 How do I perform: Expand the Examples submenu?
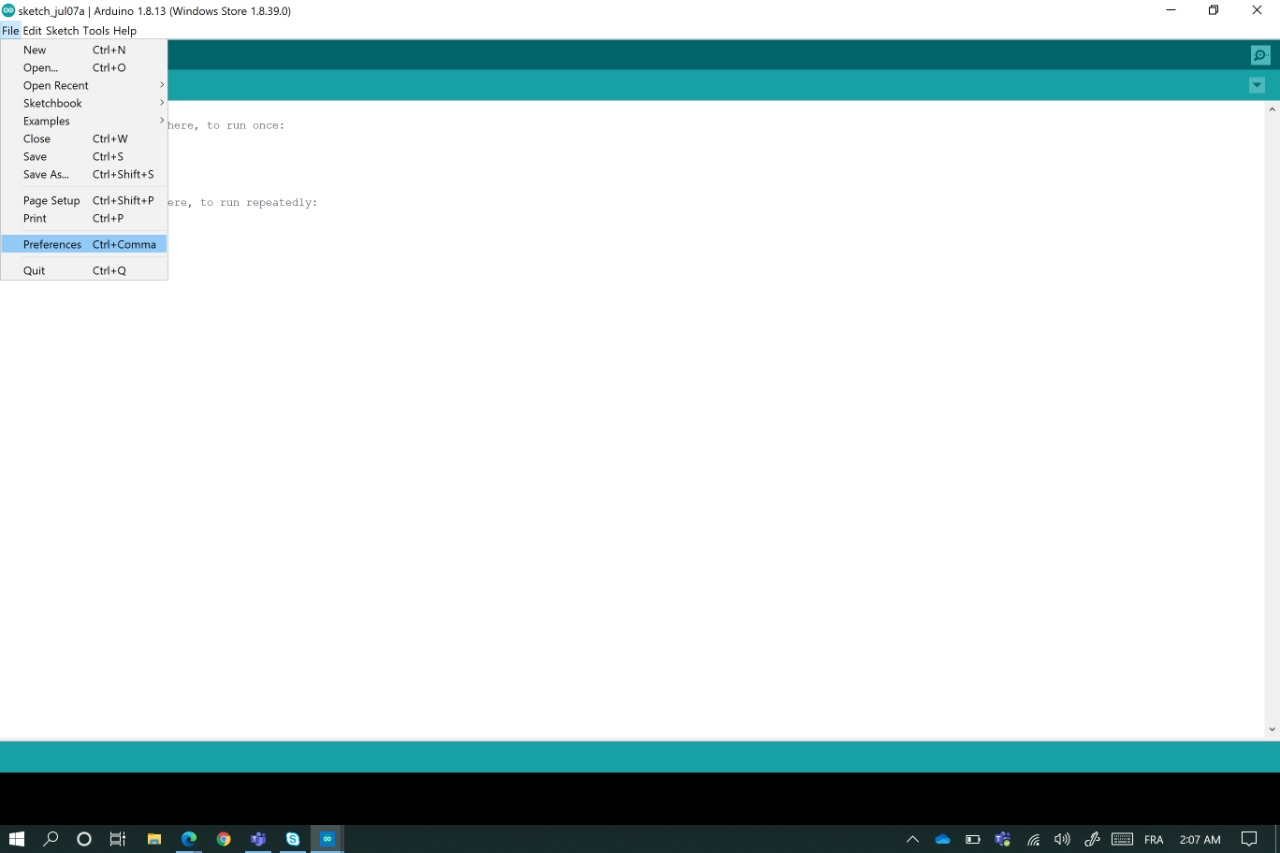(x=84, y=122)
